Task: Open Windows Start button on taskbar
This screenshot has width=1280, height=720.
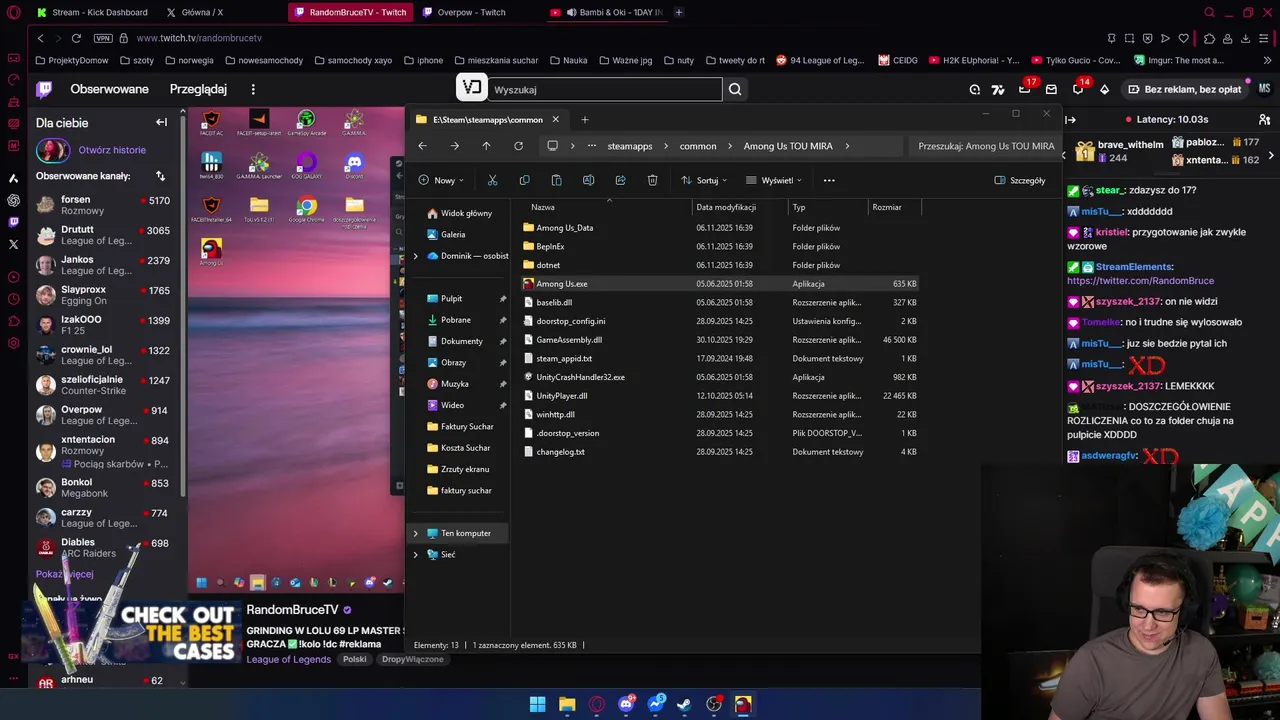Action: [537, 704]
